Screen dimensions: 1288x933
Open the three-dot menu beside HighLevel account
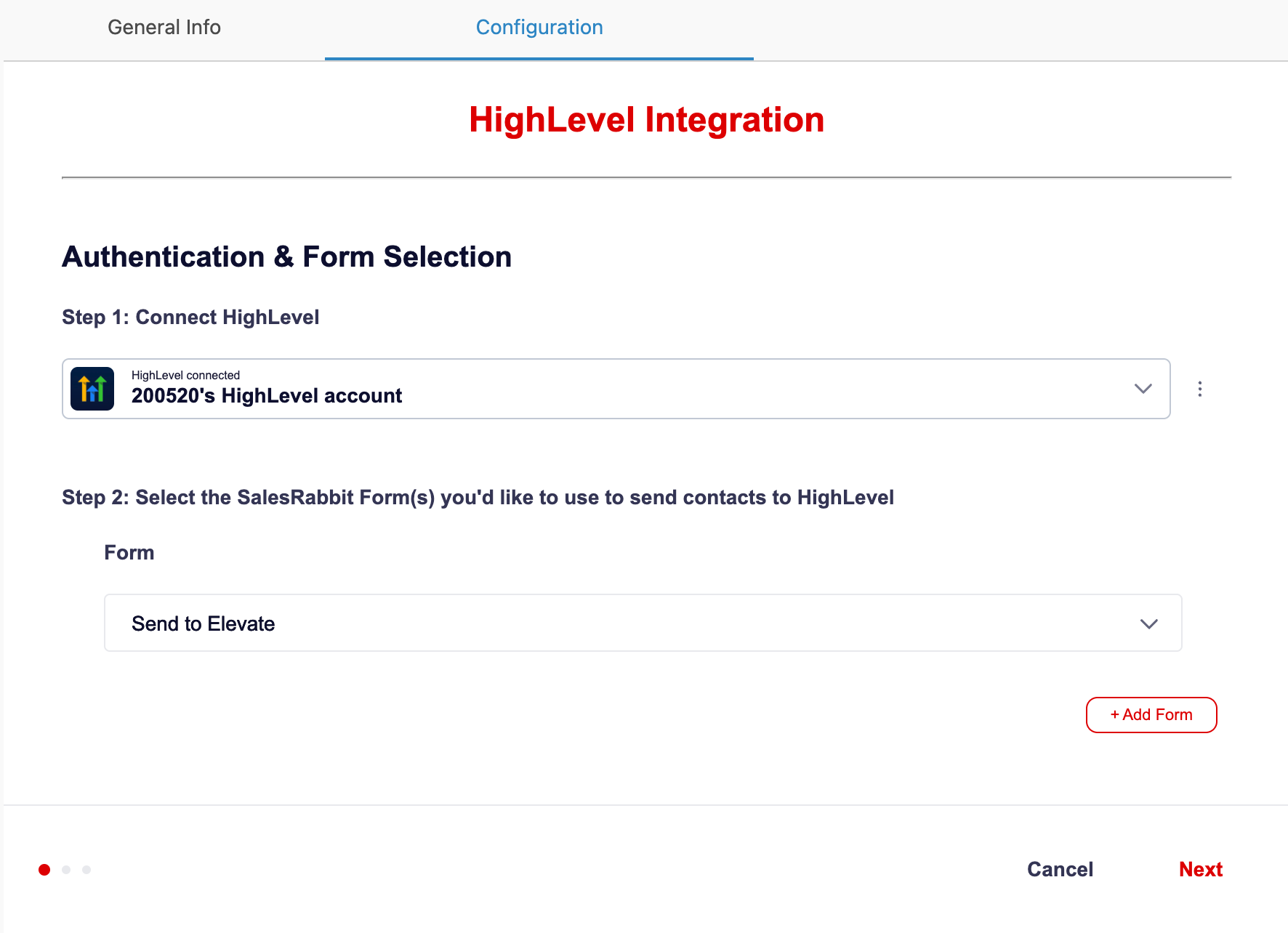pos(1200,389)
